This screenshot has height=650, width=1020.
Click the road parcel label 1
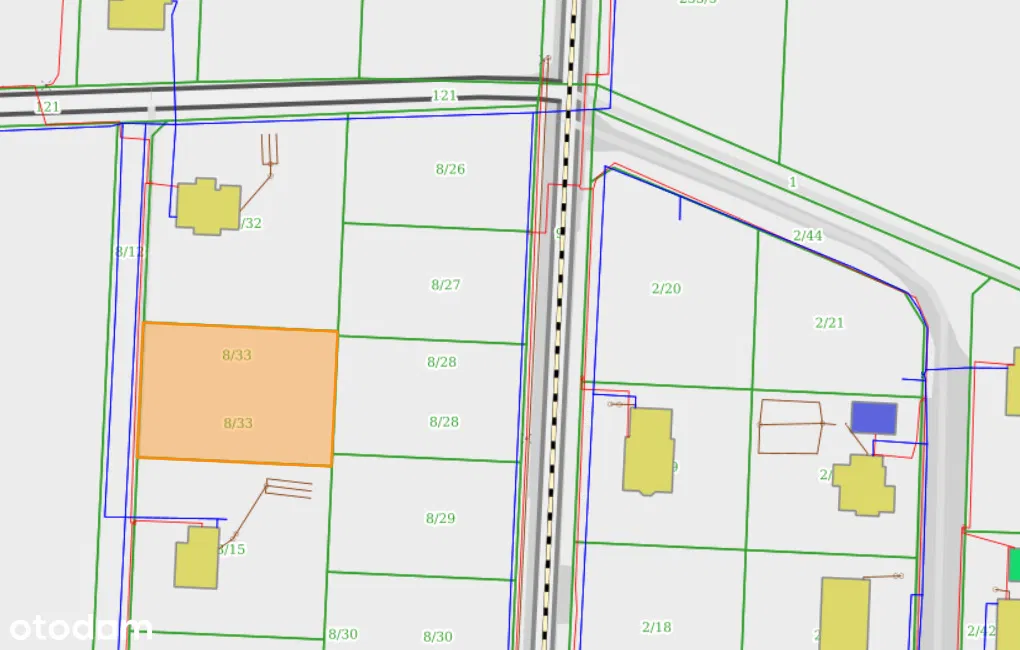[793, 183]
